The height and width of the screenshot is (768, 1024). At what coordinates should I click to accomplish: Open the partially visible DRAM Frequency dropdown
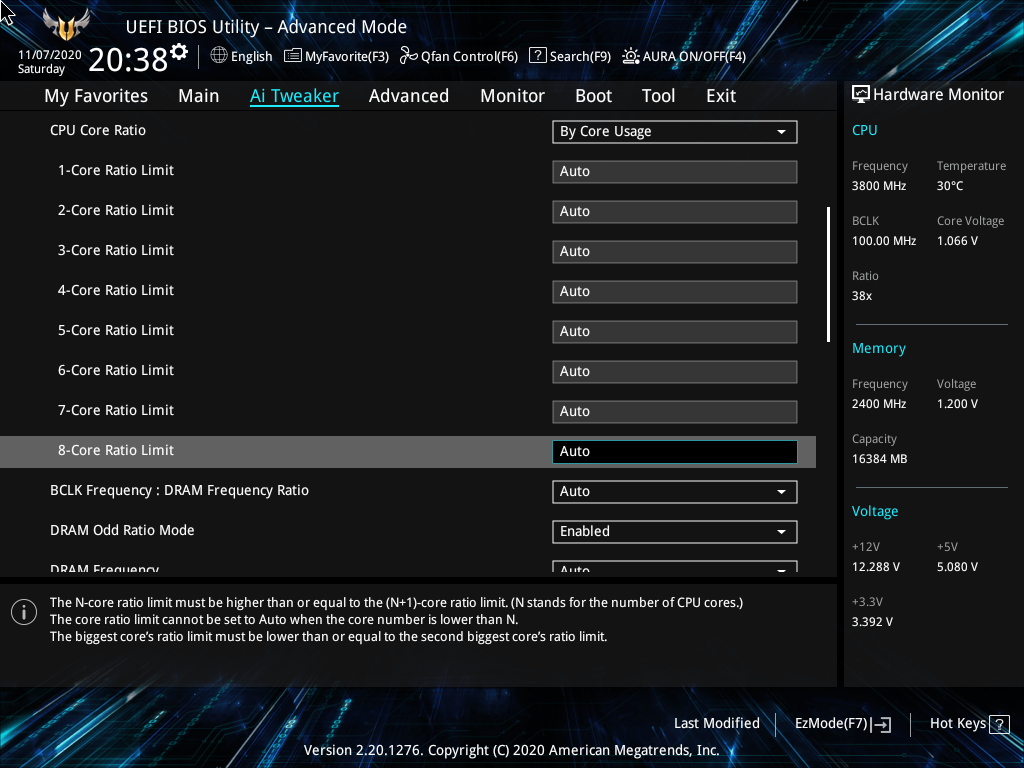point(675,567)
